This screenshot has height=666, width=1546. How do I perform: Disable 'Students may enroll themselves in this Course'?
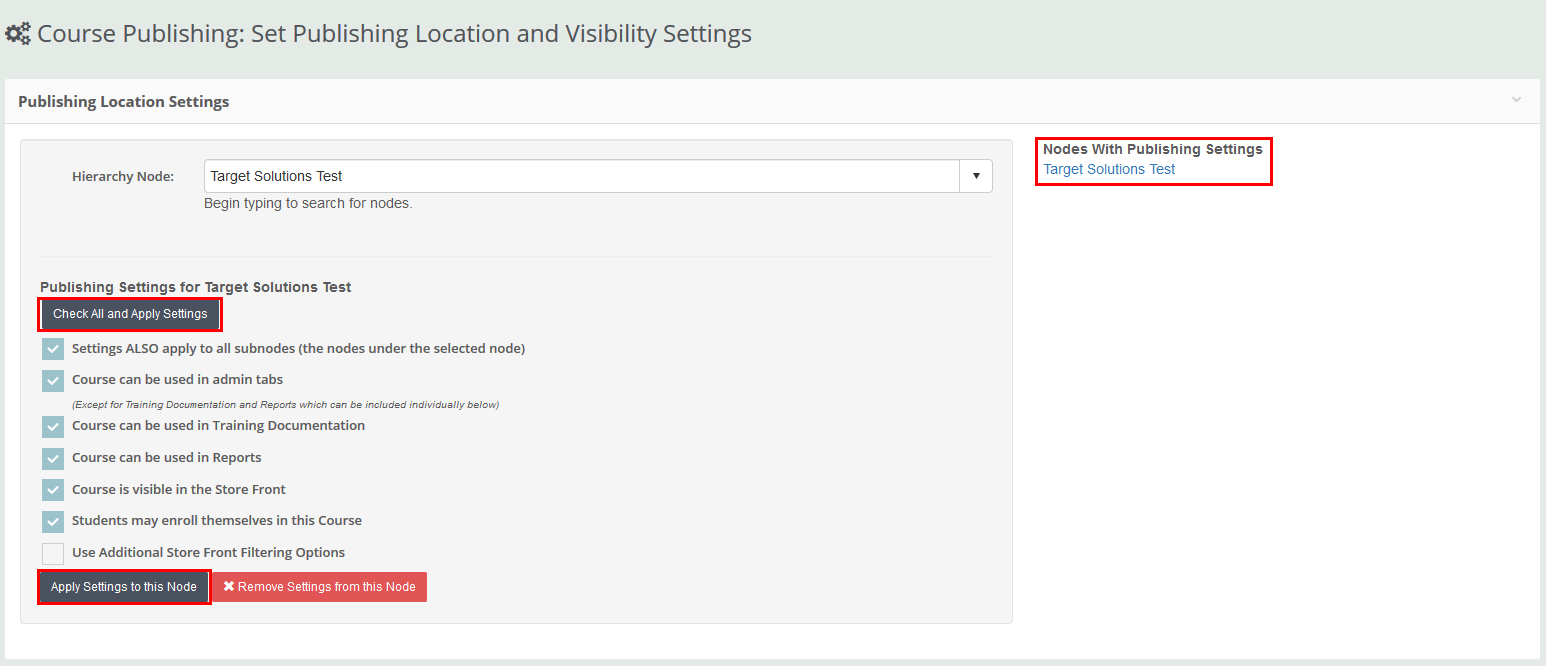(x=52, y=521)
